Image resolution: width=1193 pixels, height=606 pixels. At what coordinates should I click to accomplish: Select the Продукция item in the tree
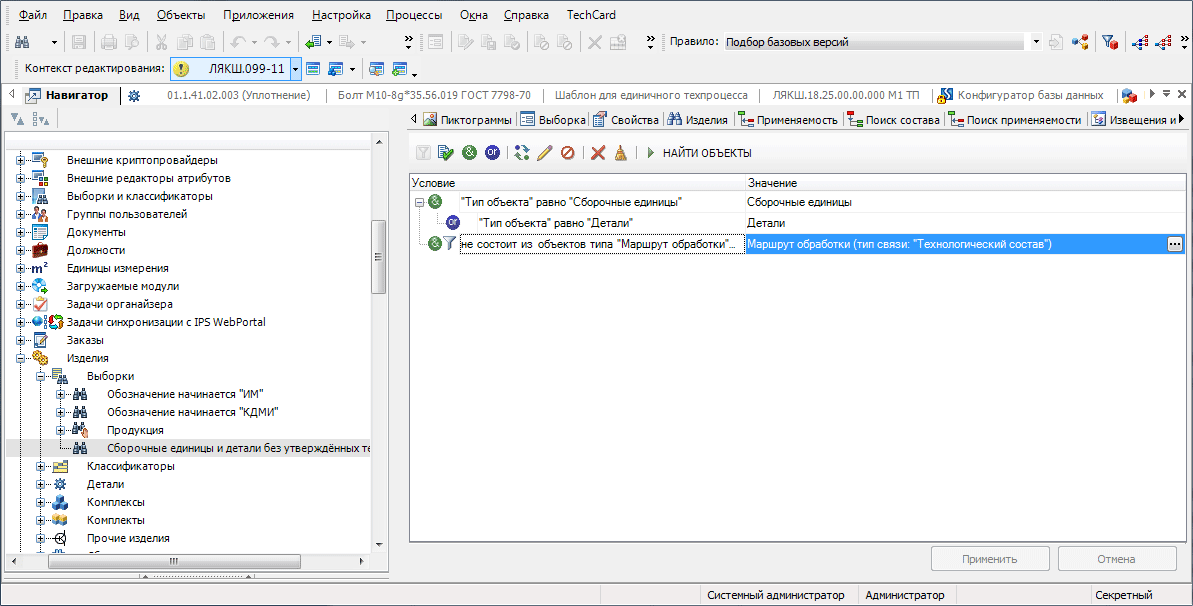coord(135,430)
